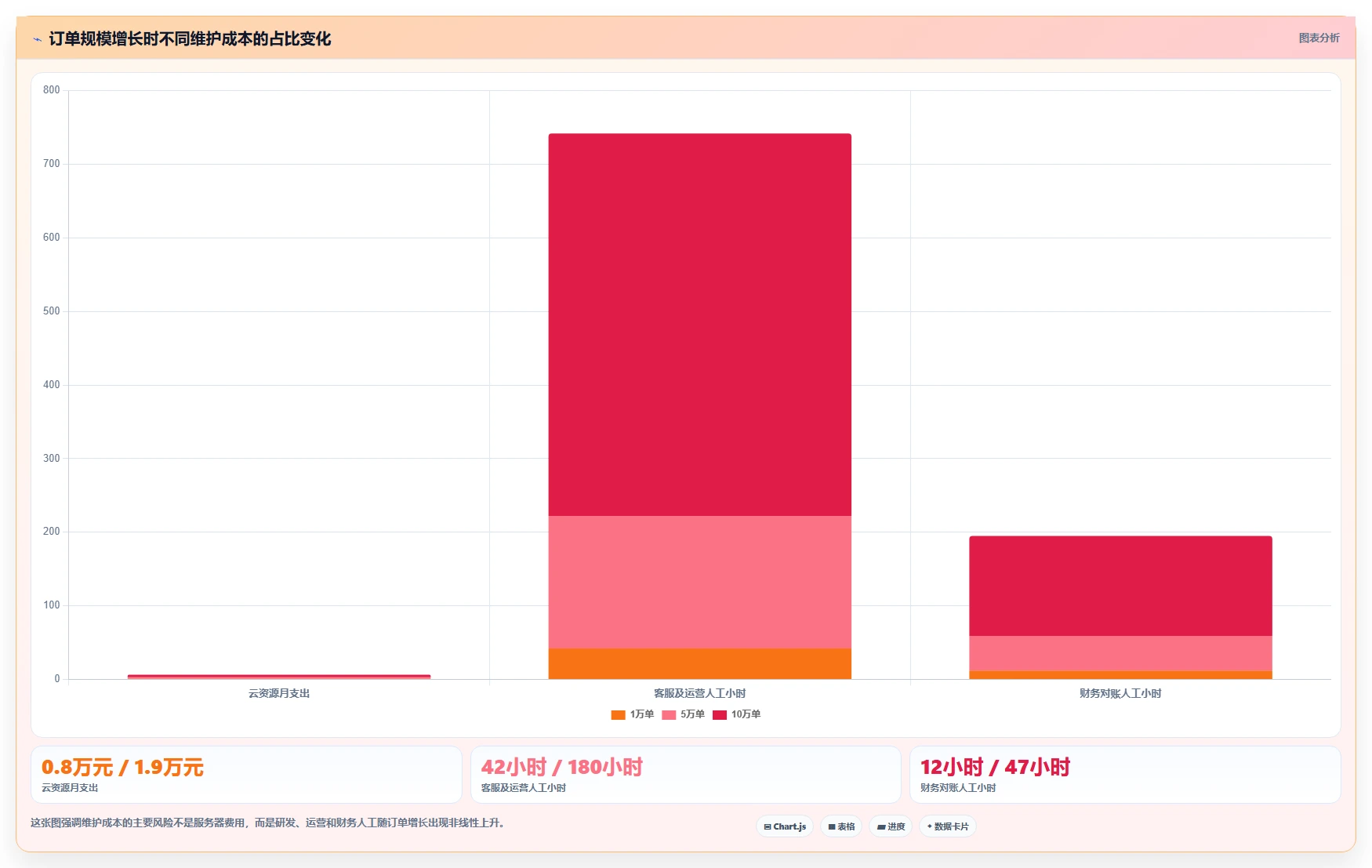Viewport: 1372px width, 868px height.
Task: Click the 5万单 segment of 财务对账人工小时 bar
Action: point(1120,653)
